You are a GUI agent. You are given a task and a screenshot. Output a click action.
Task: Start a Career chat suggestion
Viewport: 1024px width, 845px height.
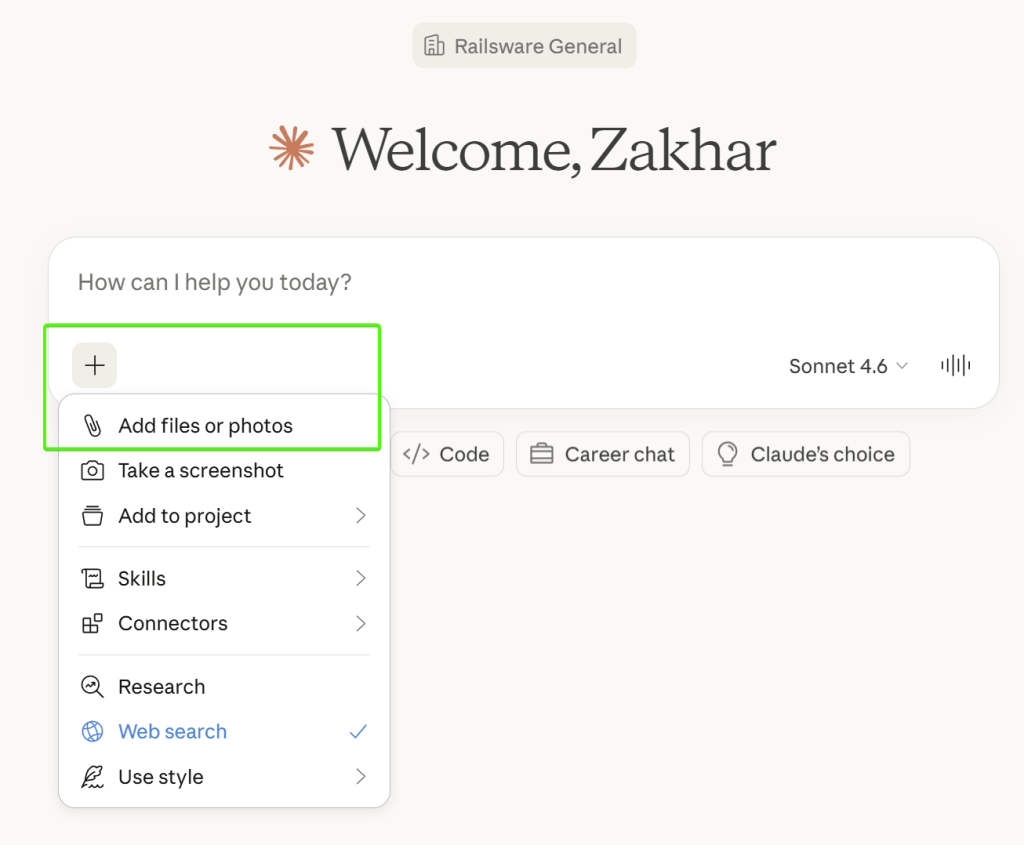tap(602, 454)
